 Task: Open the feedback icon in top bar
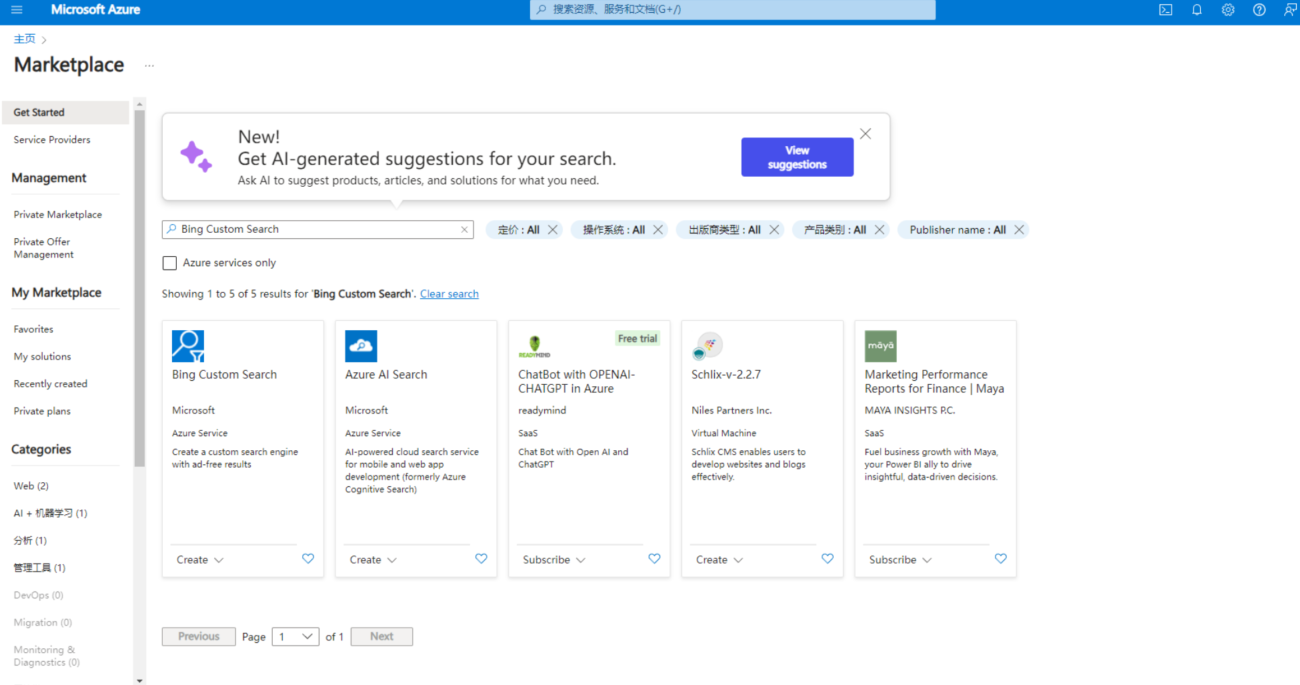pos(1290,10)
